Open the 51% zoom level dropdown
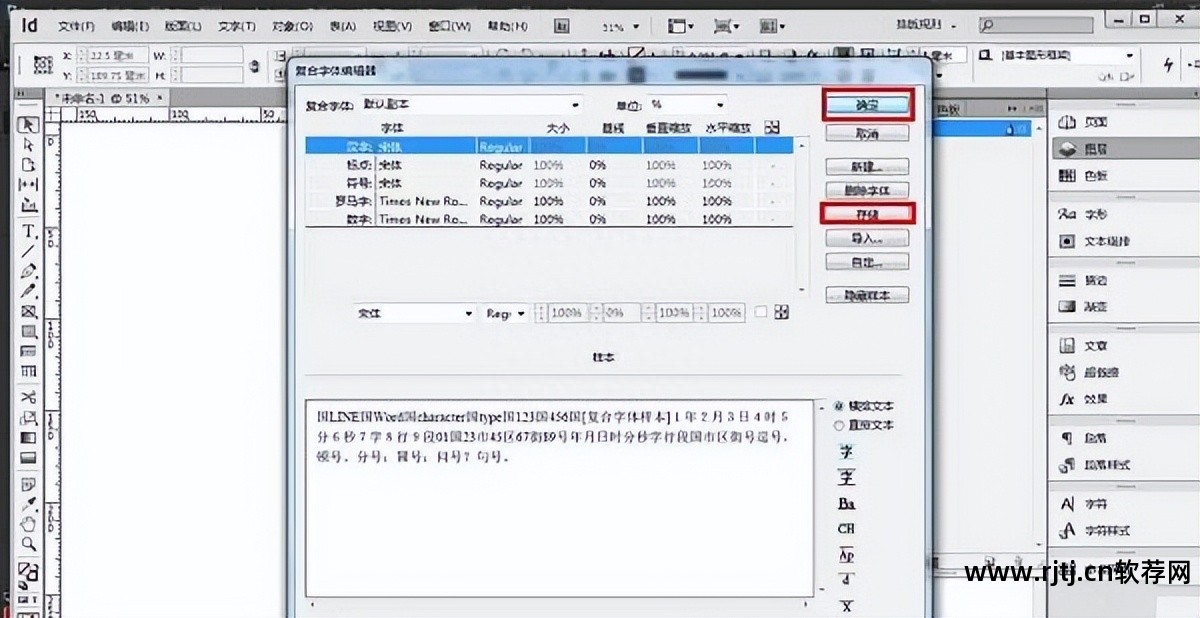Image resolution: width=1200 pixels, height=618 pixels. (x=621, y=27)
